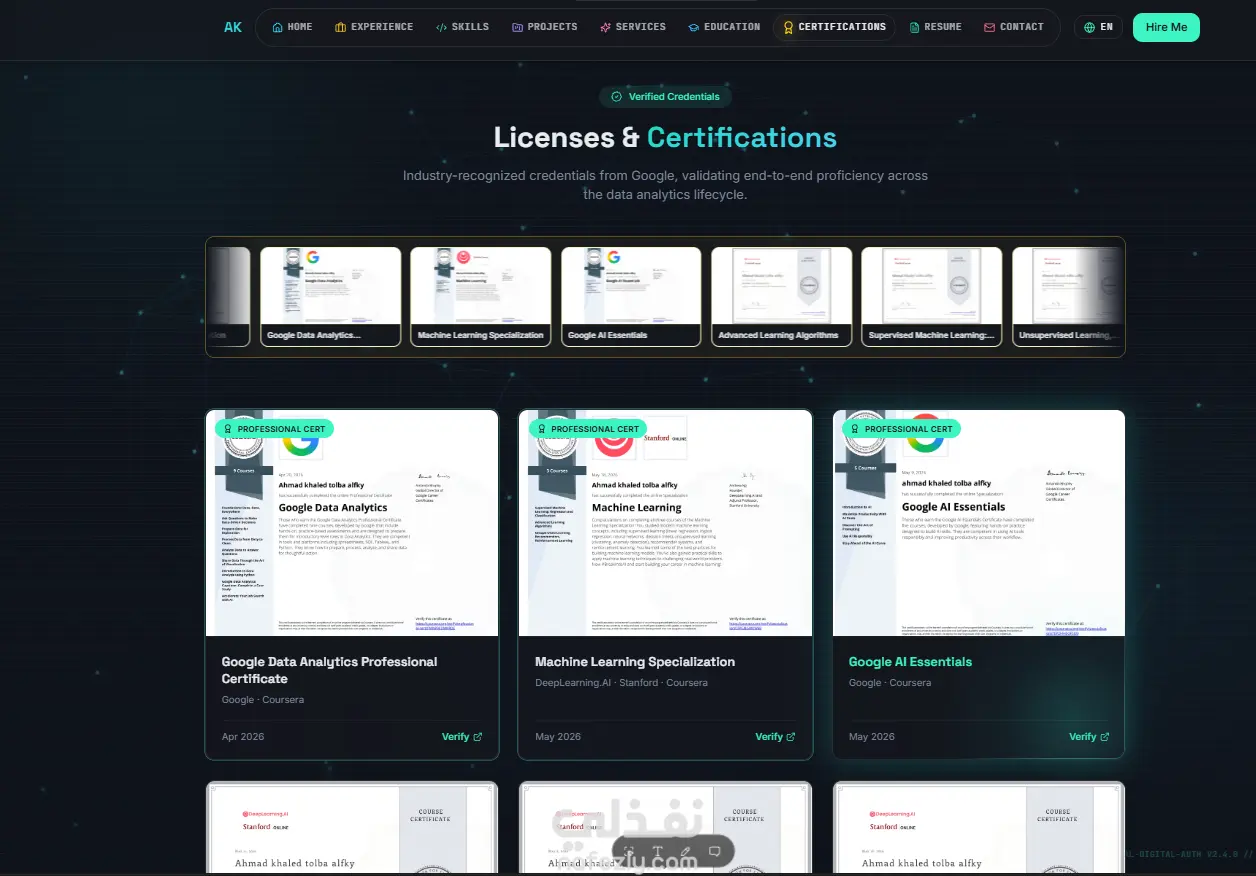Select Advanced Learning Algorithms carousel thumbnail
This screenshot has width=1256, height=876.
click(781, 297)
